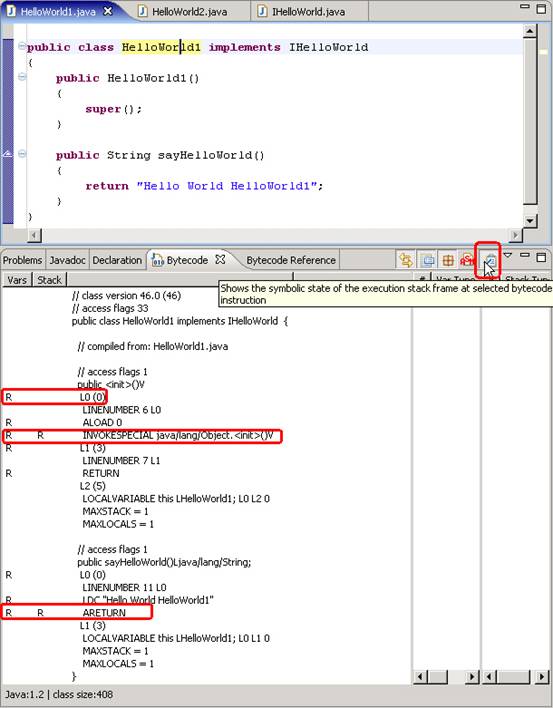The height and width of the screenshot is (708, 553).
Task: Click the editor vertical scrollbar down arrow
Action: (x=530, y=221)
